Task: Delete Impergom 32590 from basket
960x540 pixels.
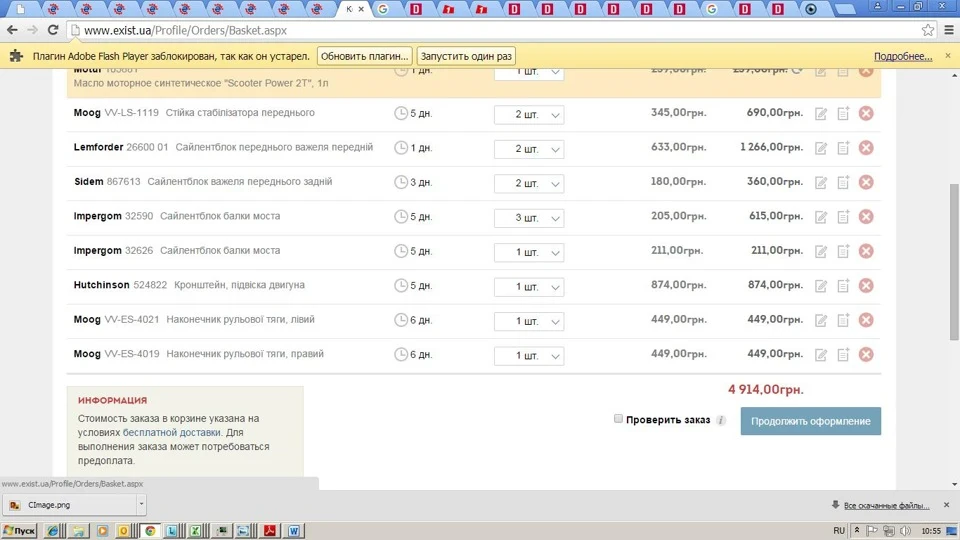Action: (866, 216)
